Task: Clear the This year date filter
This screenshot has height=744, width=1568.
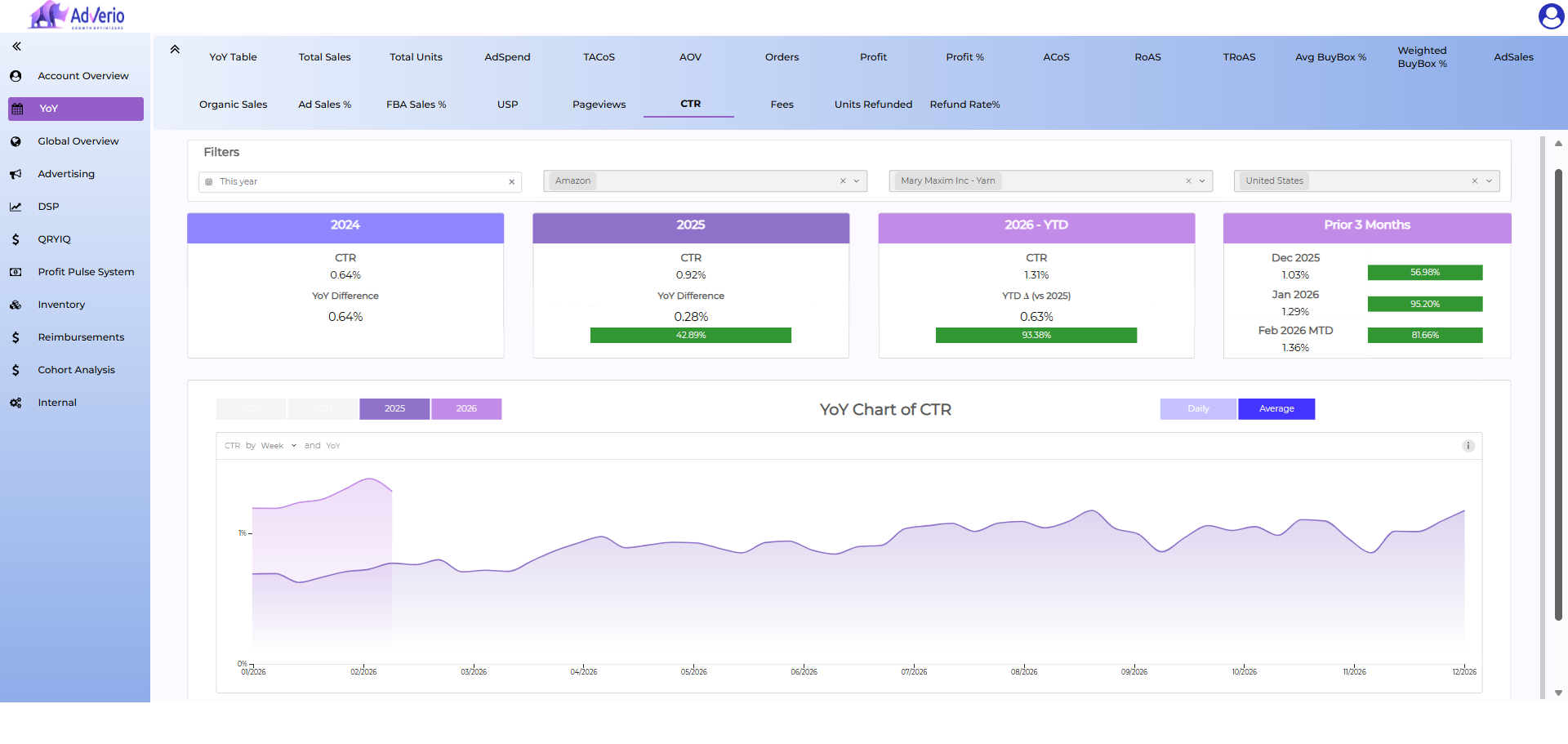Action: click(x=512, y=182)
